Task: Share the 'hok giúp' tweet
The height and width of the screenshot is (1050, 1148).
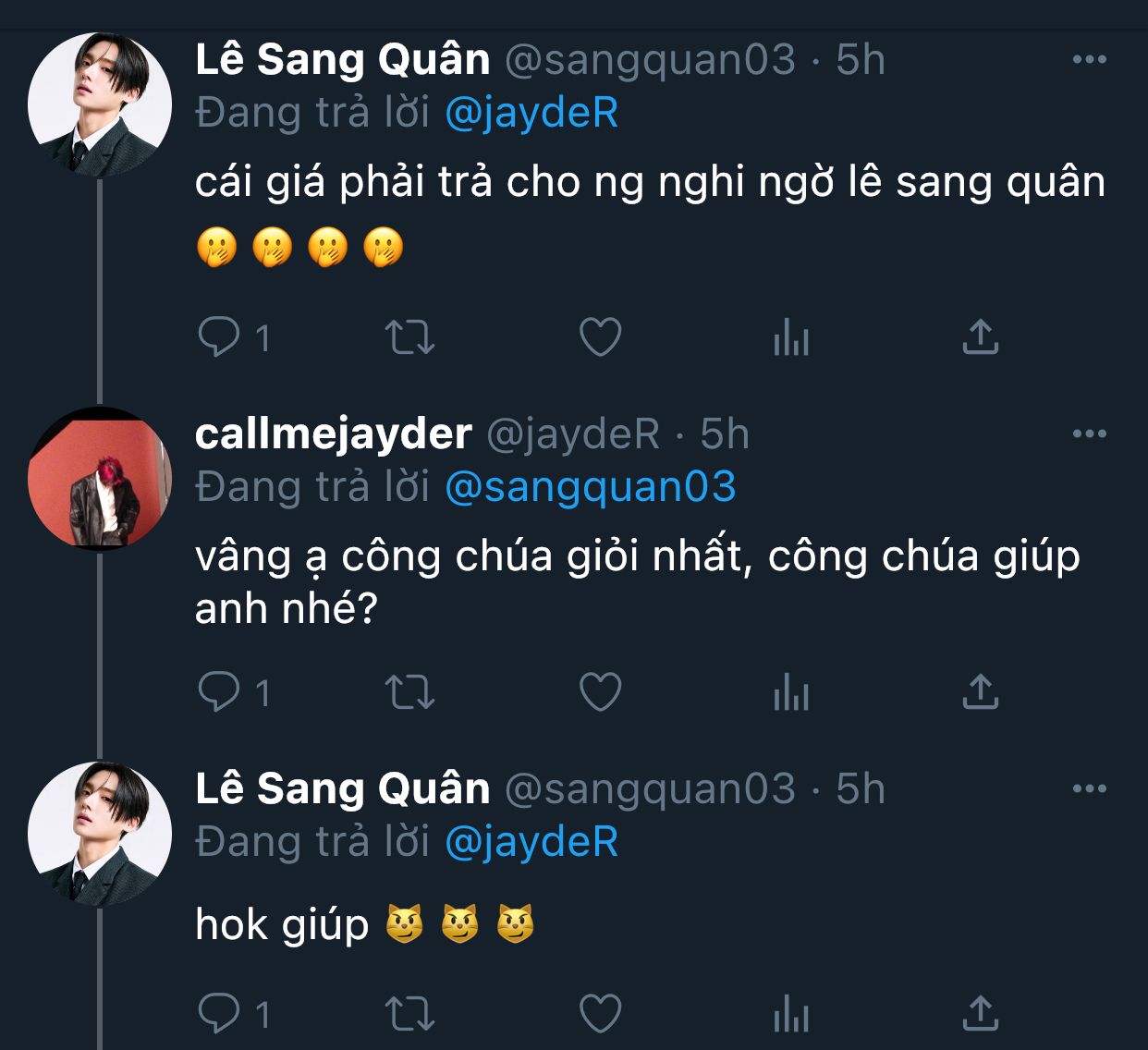Action: click(981, 1014)
